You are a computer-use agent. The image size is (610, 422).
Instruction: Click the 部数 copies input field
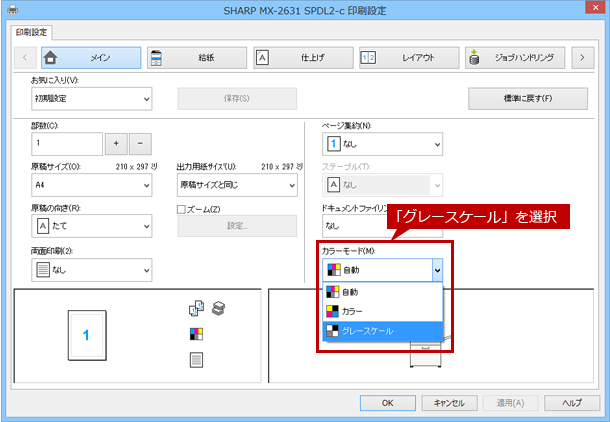click(x=67, y=144)
